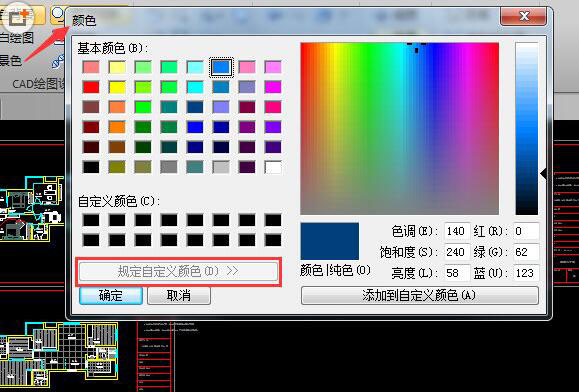Screen dimensions: 579x392
Task: Click the 亮度(L) luminance field
Action: [457, 273]
